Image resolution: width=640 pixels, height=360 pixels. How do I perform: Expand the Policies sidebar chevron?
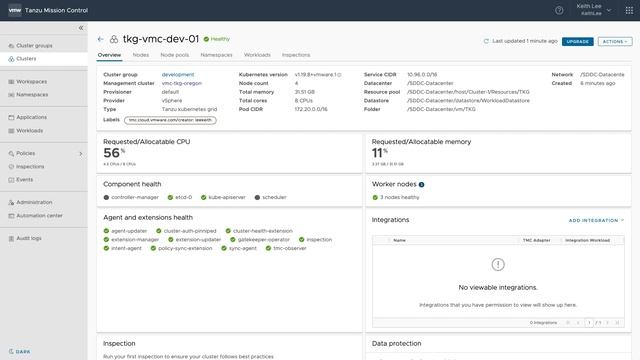(80, 153)
